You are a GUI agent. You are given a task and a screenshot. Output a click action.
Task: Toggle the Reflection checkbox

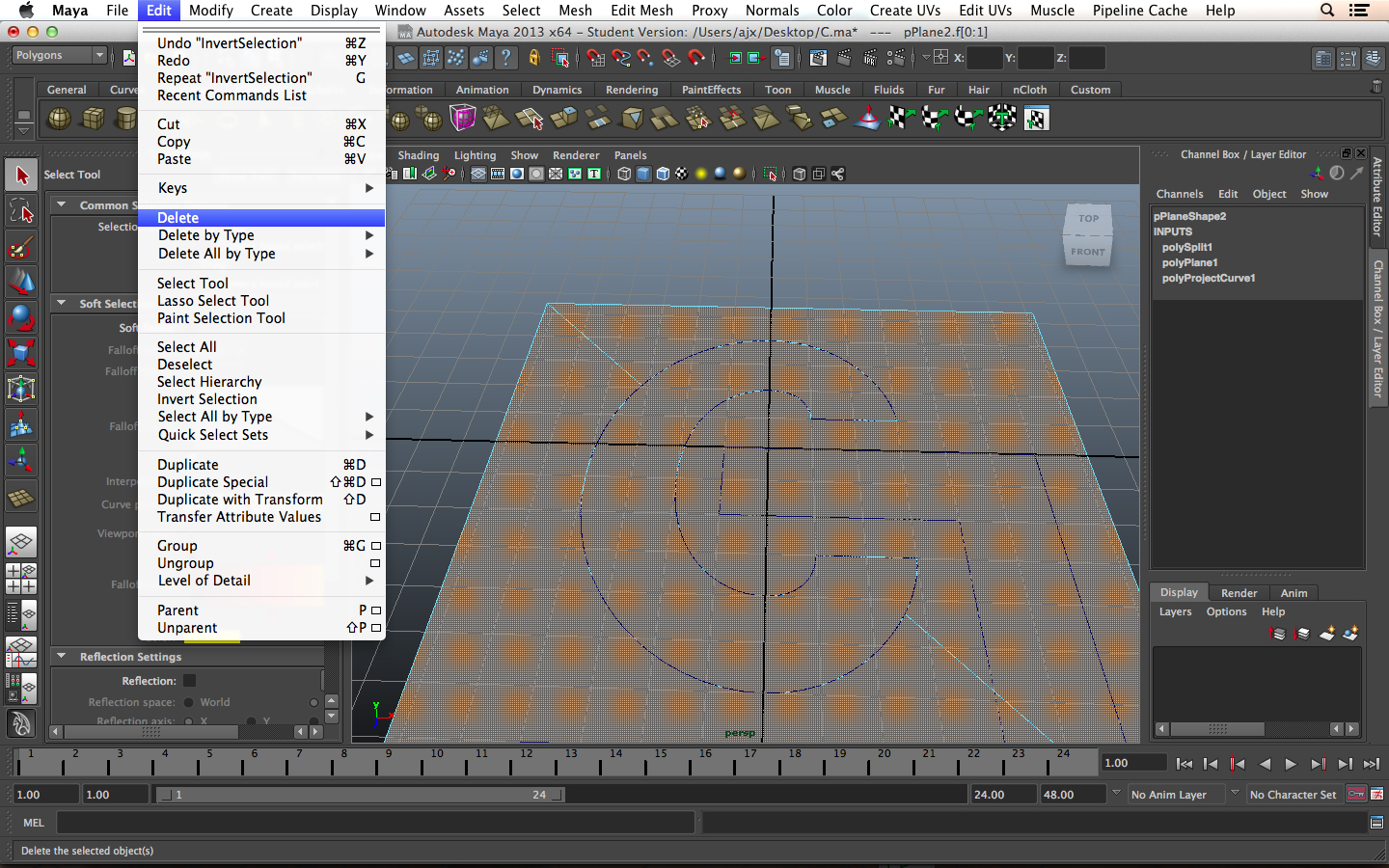click(x=190, y=681)
